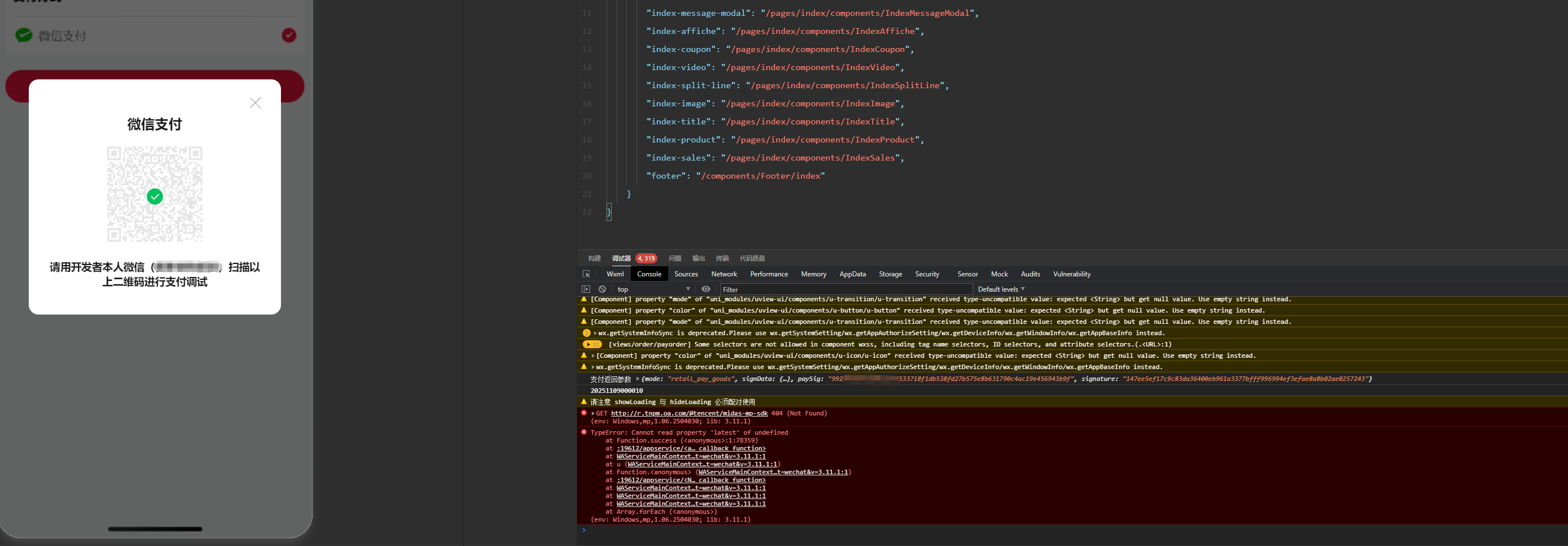This screenshot has height=546, width=1568.
Task: Click the log value 20251109000010
Action: click(616, 391)
